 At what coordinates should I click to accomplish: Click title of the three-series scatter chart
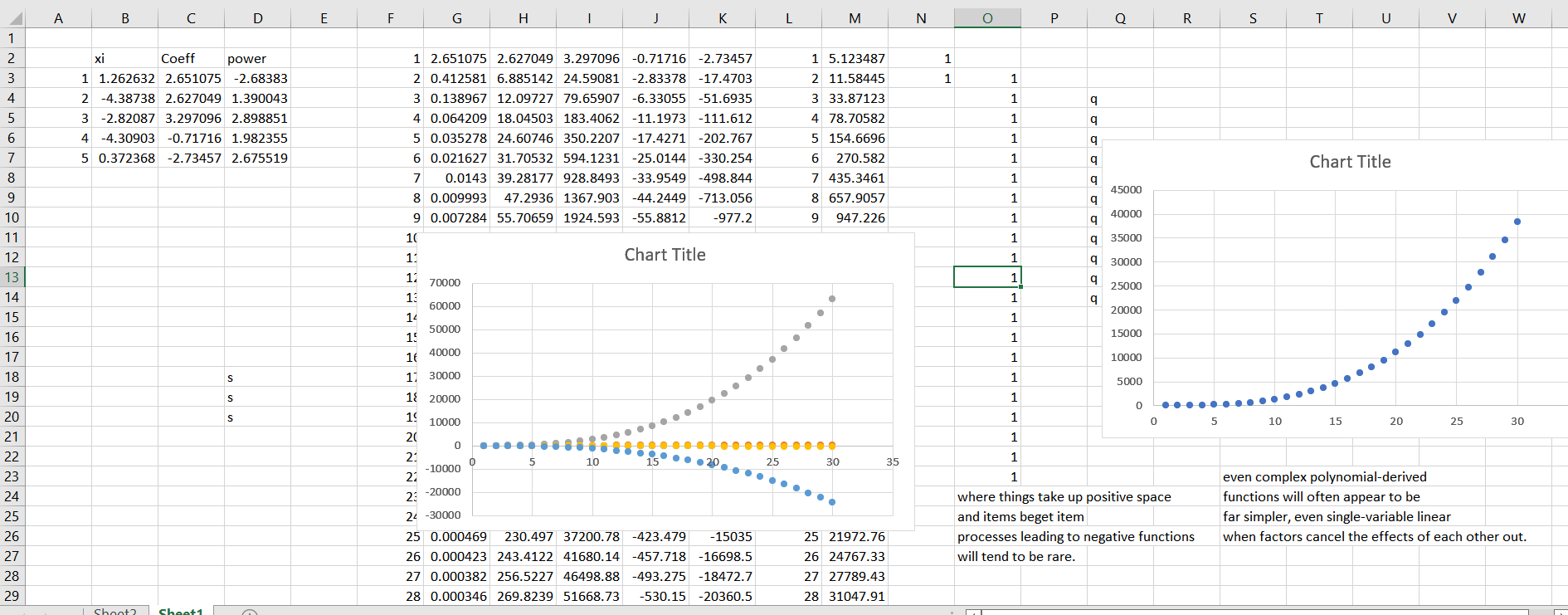tap(665, 255)
